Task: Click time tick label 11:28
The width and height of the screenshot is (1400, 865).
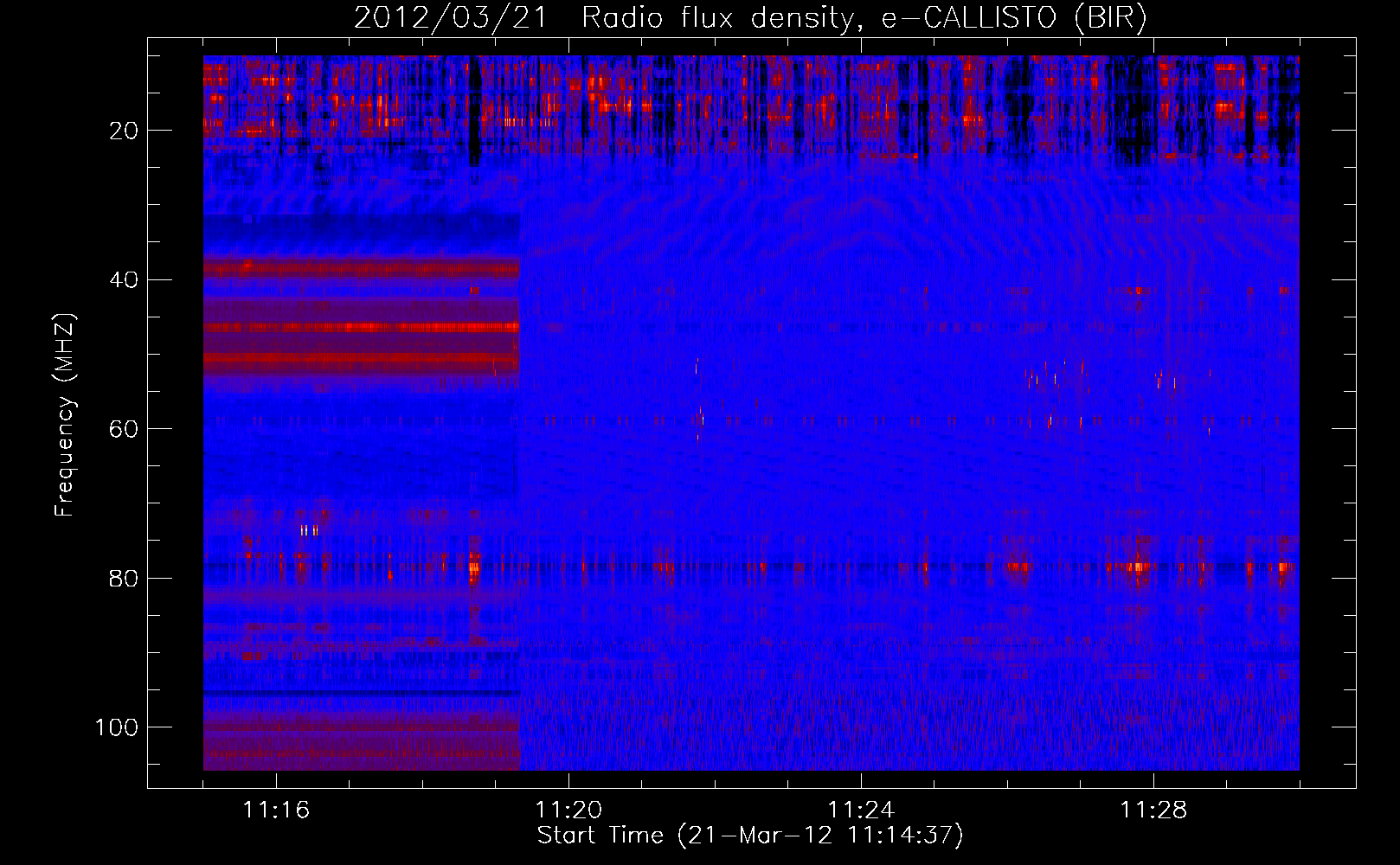Action: pyautogui.click(x=1153, y=811)
